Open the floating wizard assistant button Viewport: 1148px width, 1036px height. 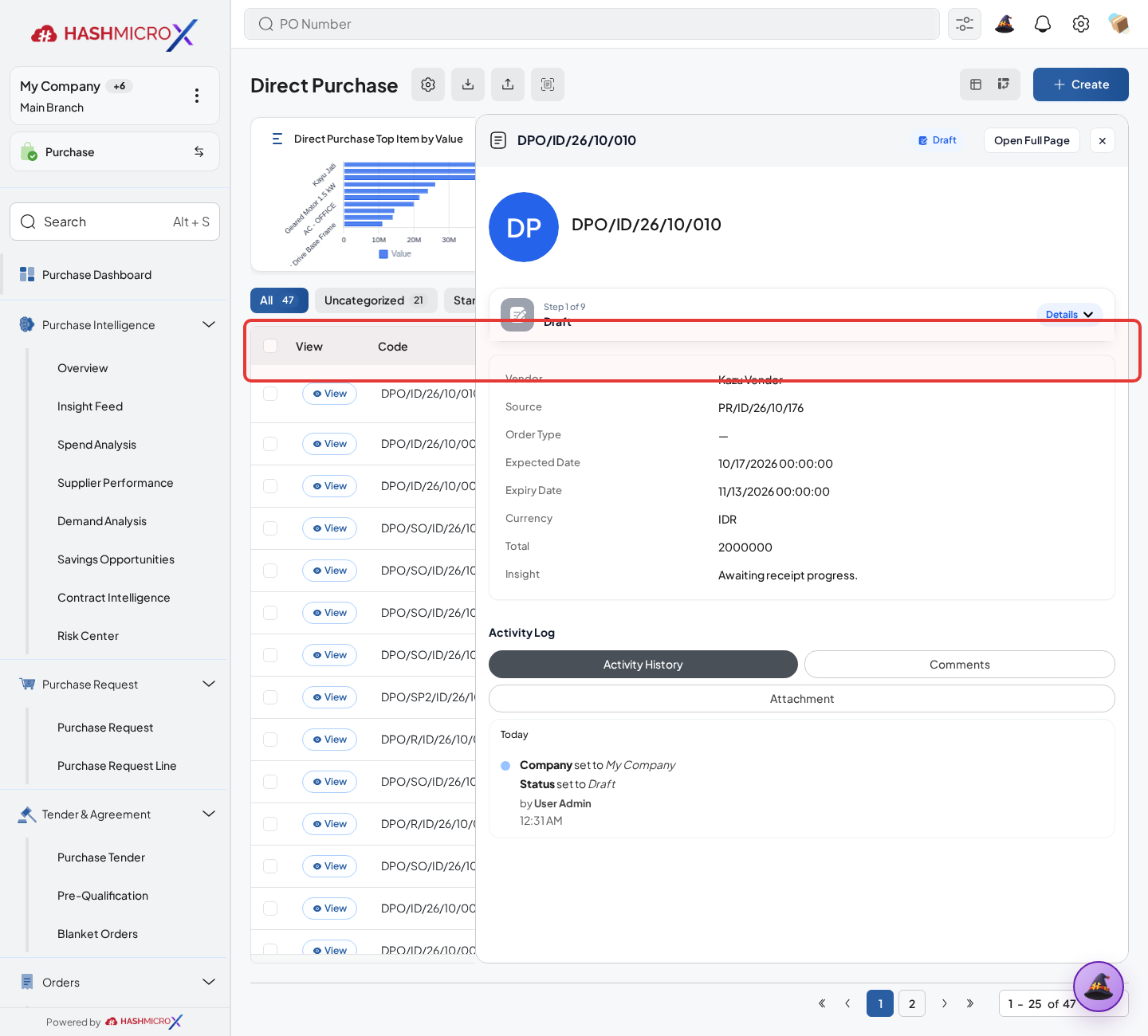click(1099, 987)
